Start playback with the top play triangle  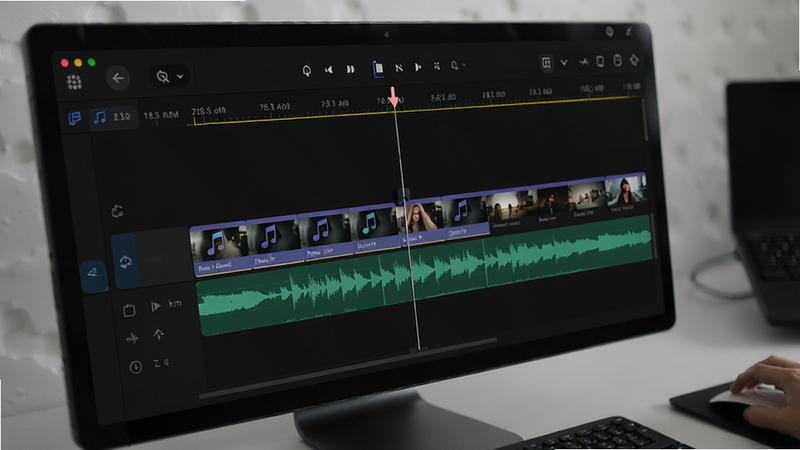point(418,67)
